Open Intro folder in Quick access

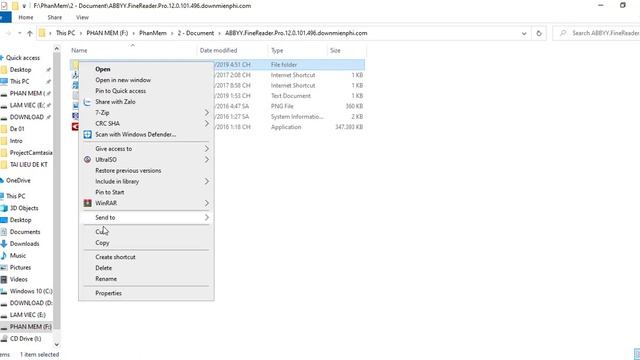click(x=16, y=141)
